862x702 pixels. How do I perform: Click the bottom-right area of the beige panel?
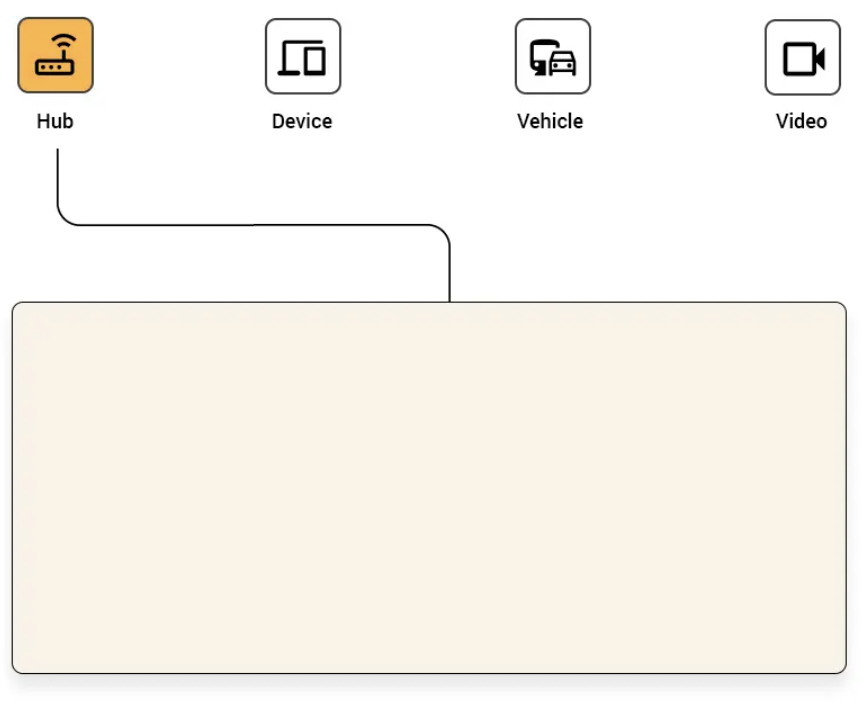(800, 640)
